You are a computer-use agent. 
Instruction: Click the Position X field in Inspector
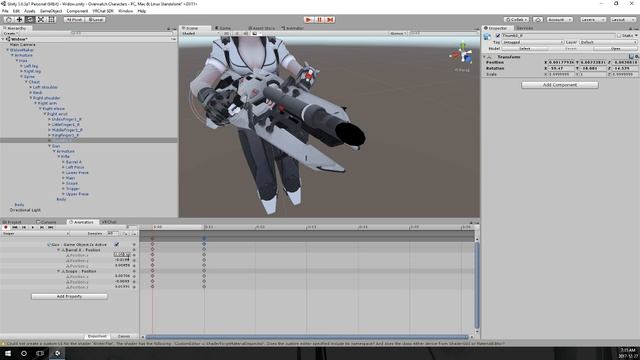(561, 62)
